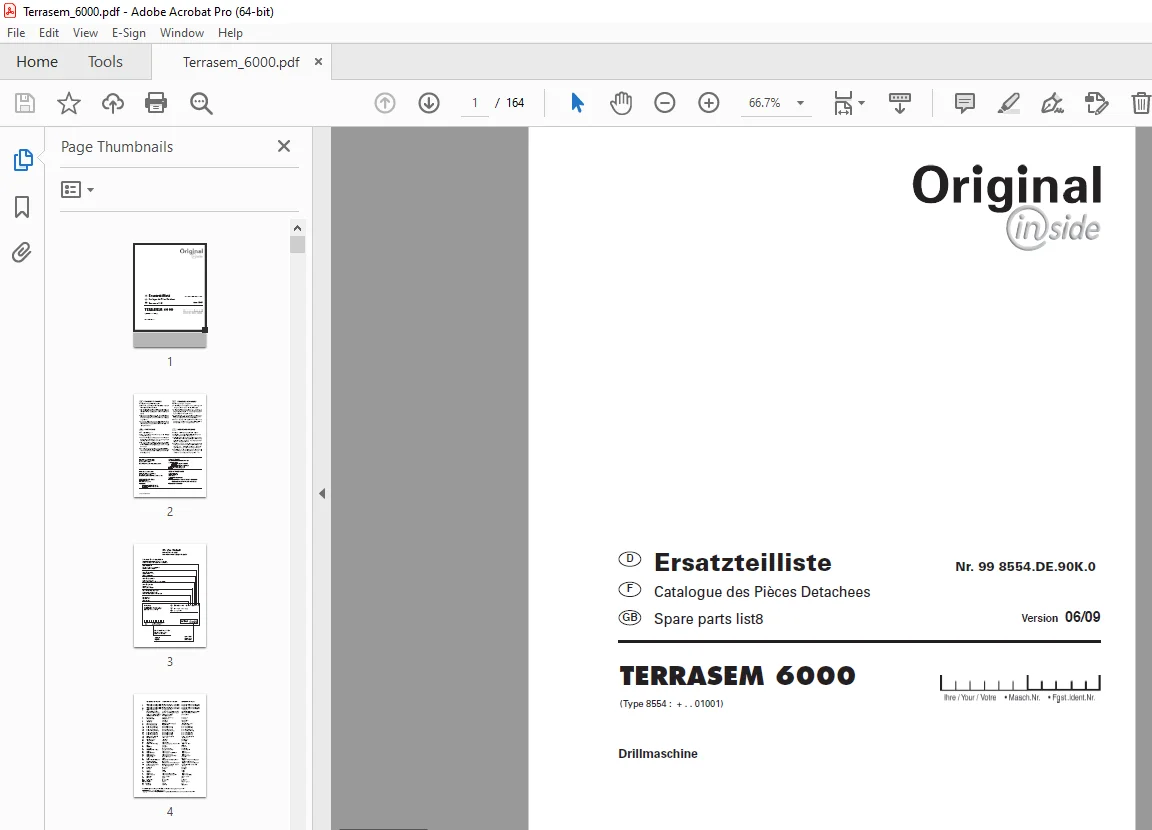Open the zoom level 66.7% dropdown
1152x830 pixels.
(801, 103)
